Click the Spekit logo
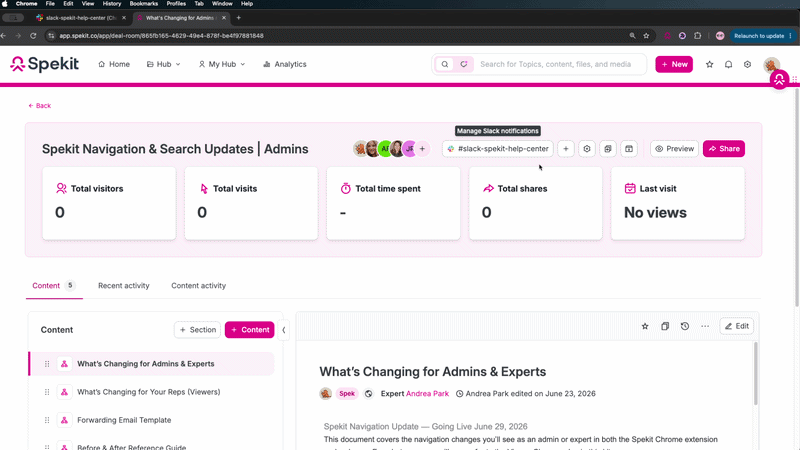800x450 pixels. [44, 64]
